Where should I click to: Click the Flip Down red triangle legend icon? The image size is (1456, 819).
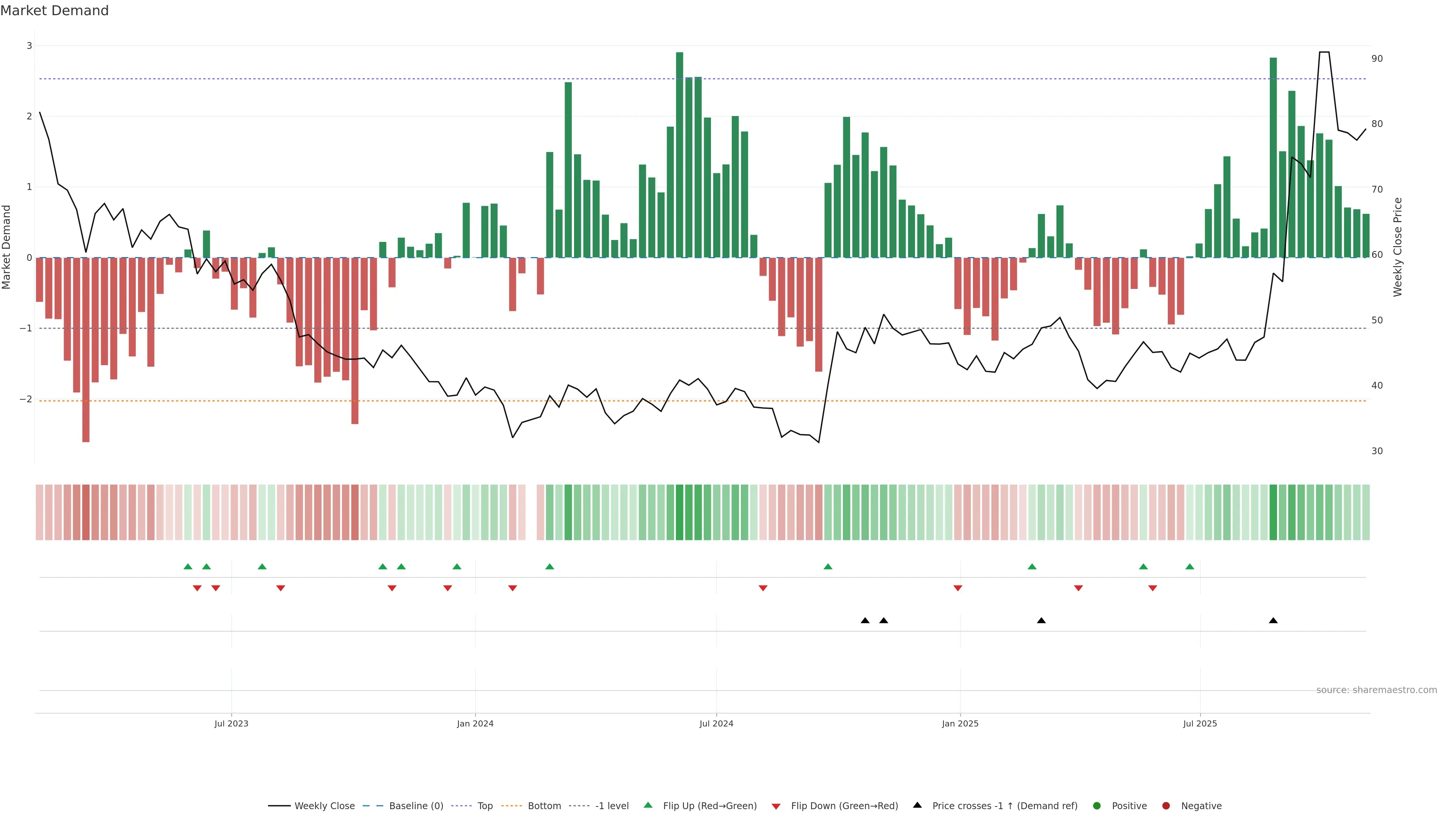pyautogui.click(x=776, y=806)
